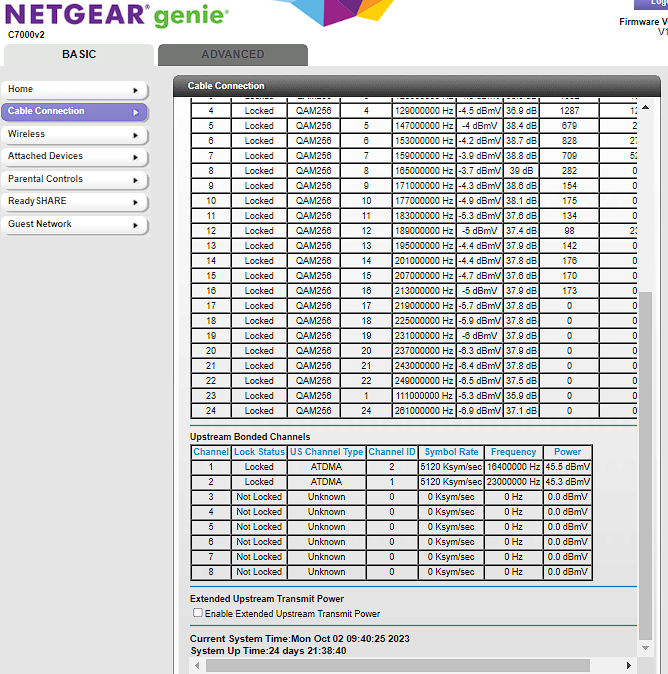Screen dimensions: 668x674
Task: Click arrow icon beside Home menu
Action: tap(135, 90)
